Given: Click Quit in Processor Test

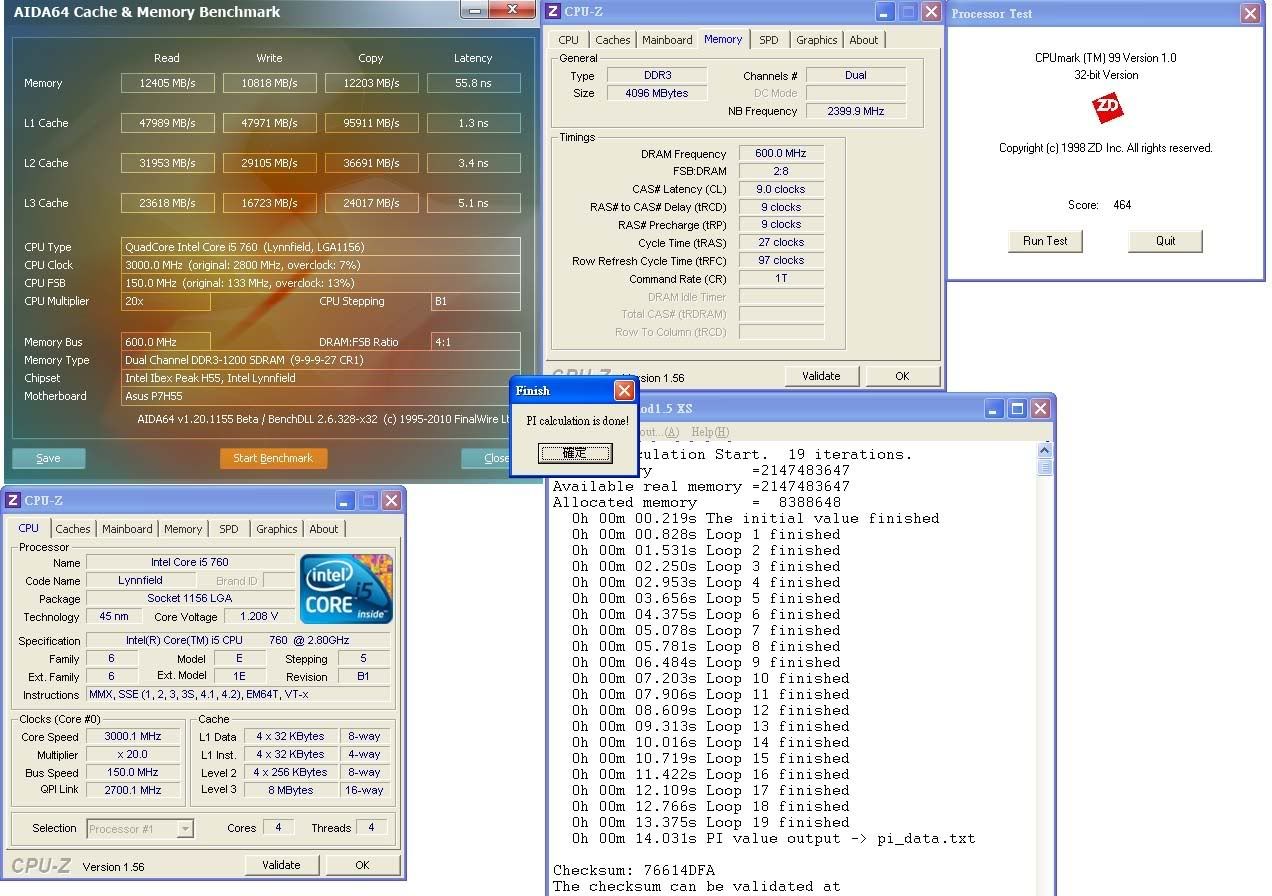Looking at the screenshot, I should coord(1165,241).
